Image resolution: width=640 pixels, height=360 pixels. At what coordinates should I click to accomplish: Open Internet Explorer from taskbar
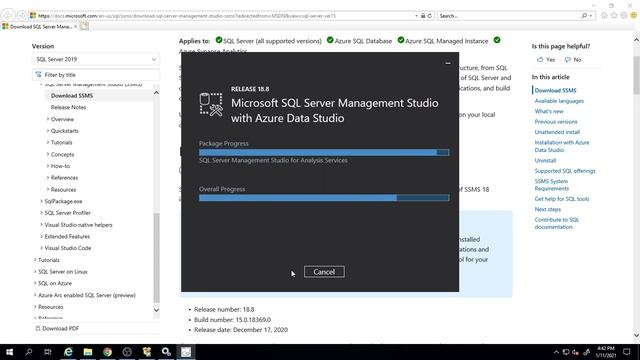68,352
